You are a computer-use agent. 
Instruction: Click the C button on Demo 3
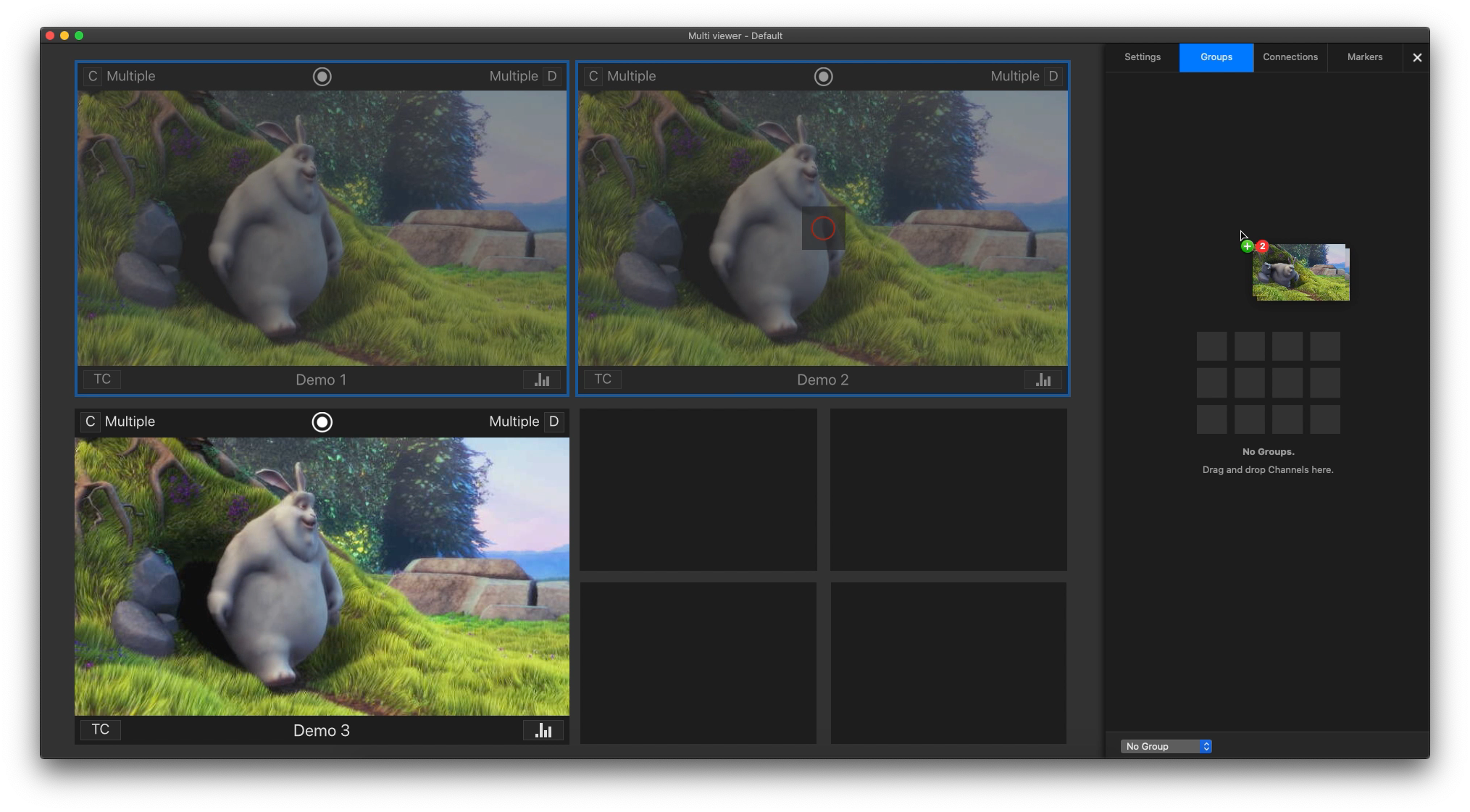pos(91,422)
